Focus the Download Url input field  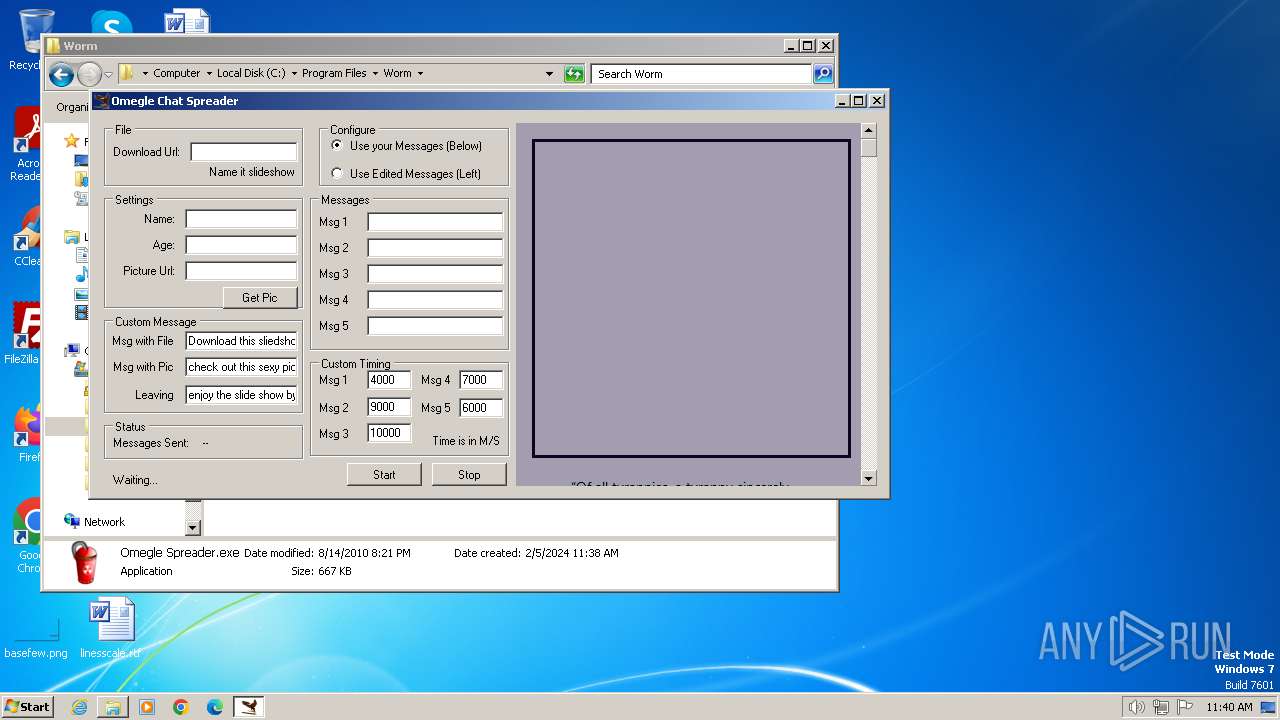pos(244,152)
